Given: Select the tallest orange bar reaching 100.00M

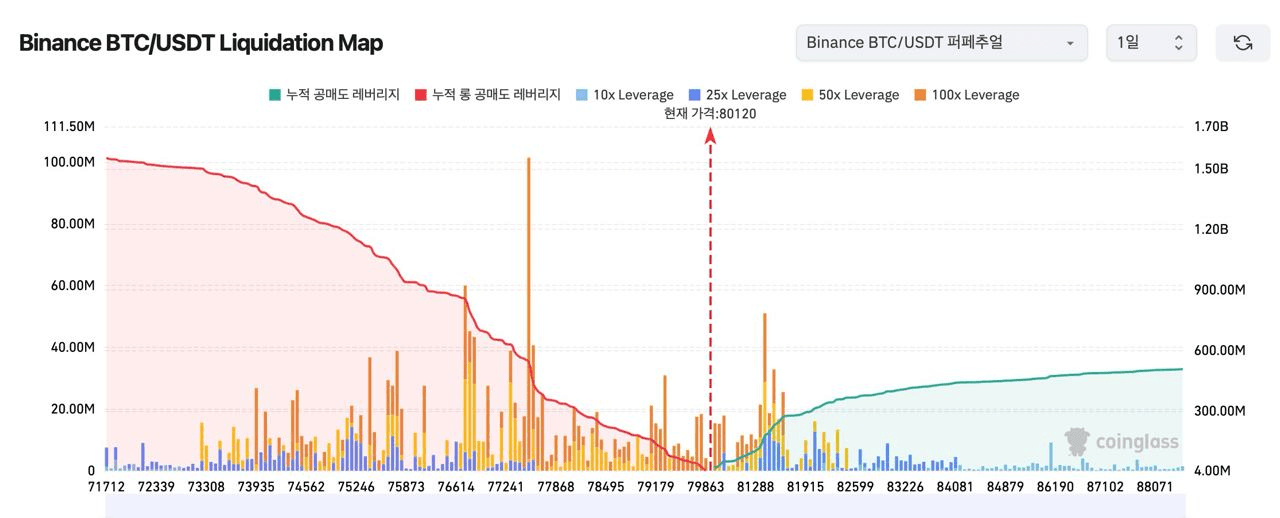Looking at the screenshot, I should coord(528,300).
